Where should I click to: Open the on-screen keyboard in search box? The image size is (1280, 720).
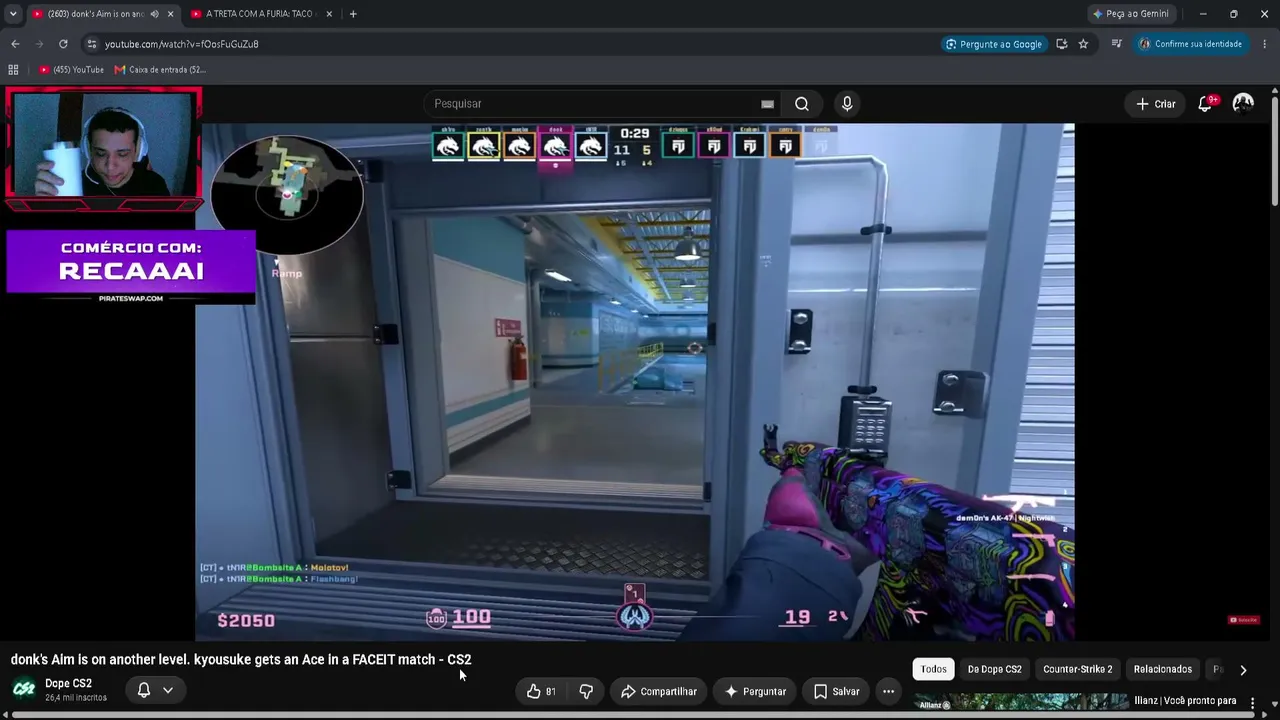pos(767,104)
